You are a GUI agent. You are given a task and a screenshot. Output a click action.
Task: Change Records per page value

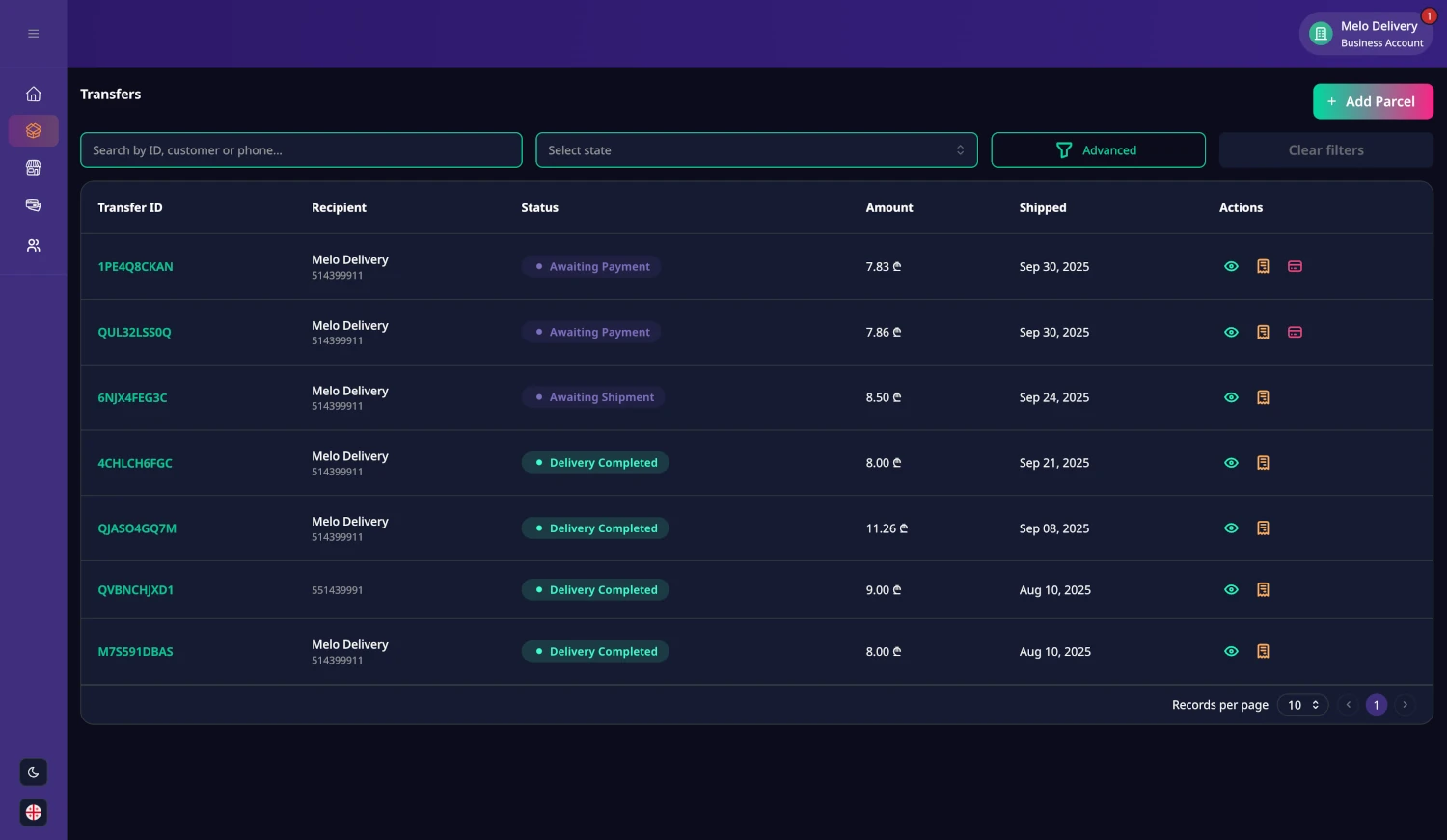click(x=1302, y=704)
